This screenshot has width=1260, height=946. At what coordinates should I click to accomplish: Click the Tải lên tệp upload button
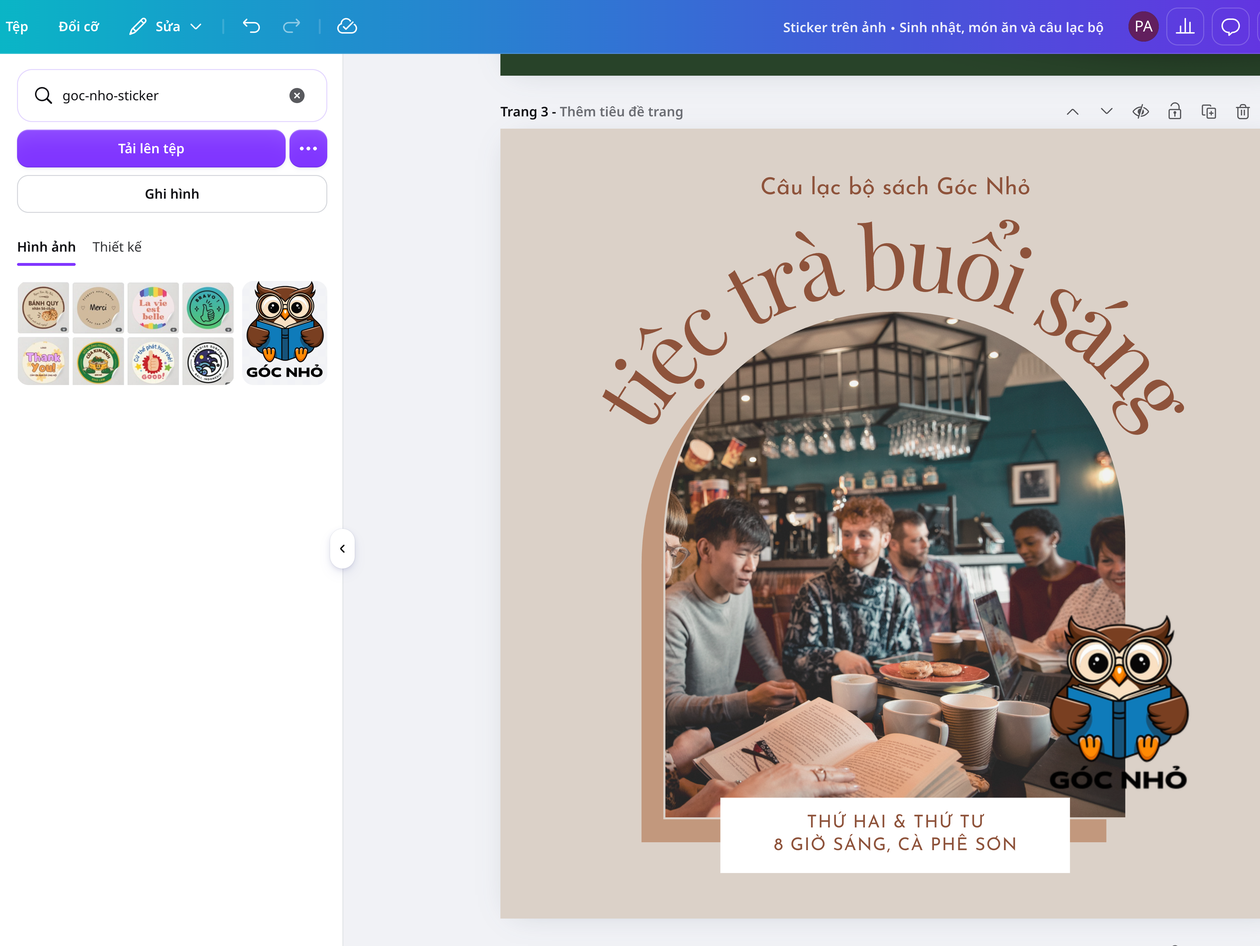click(151, 148)
